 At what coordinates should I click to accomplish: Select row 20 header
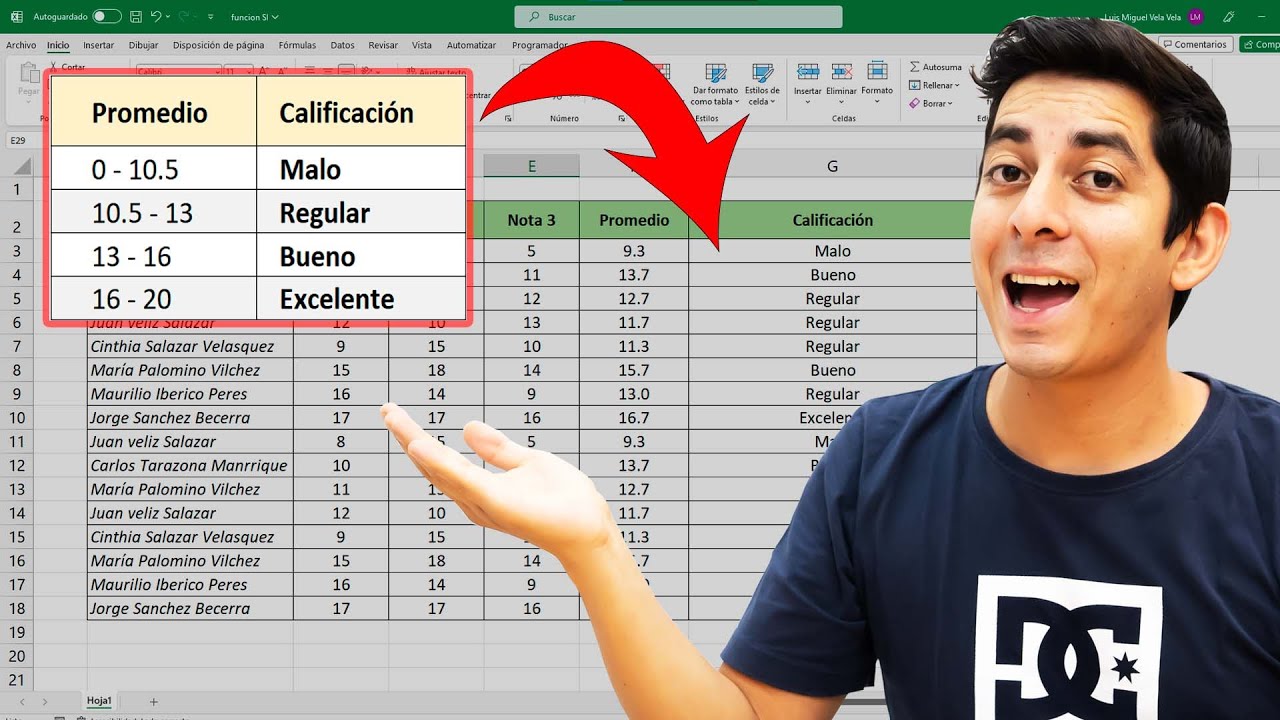point(17,656)
